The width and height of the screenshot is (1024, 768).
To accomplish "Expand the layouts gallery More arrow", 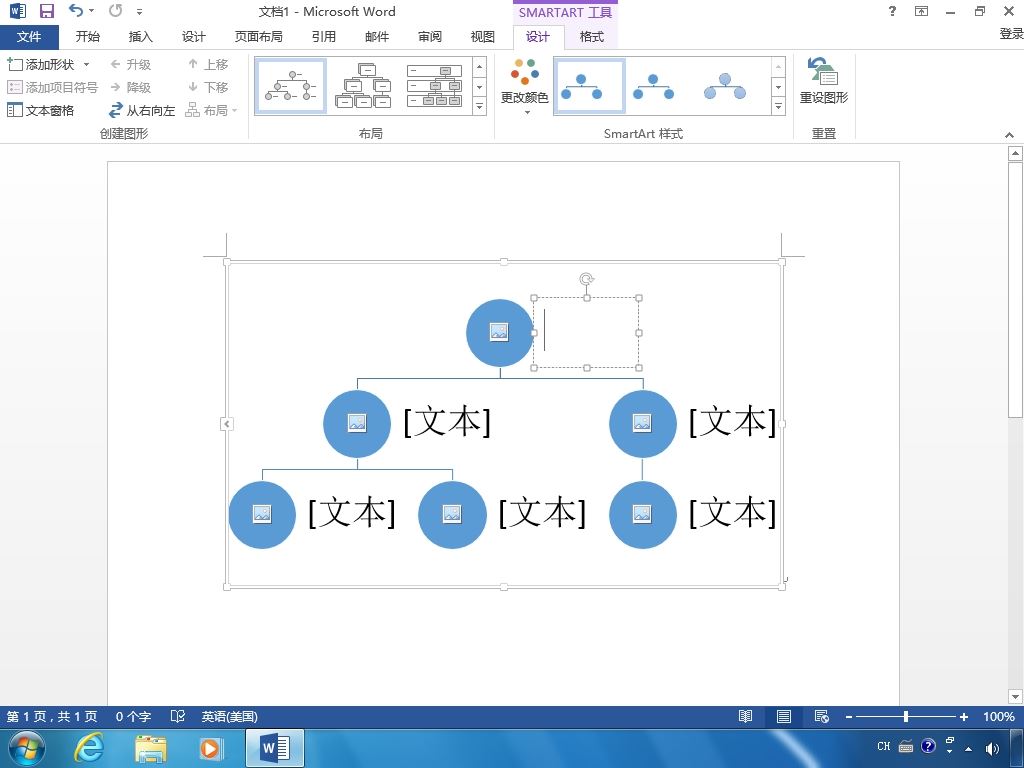I will 479,106.
